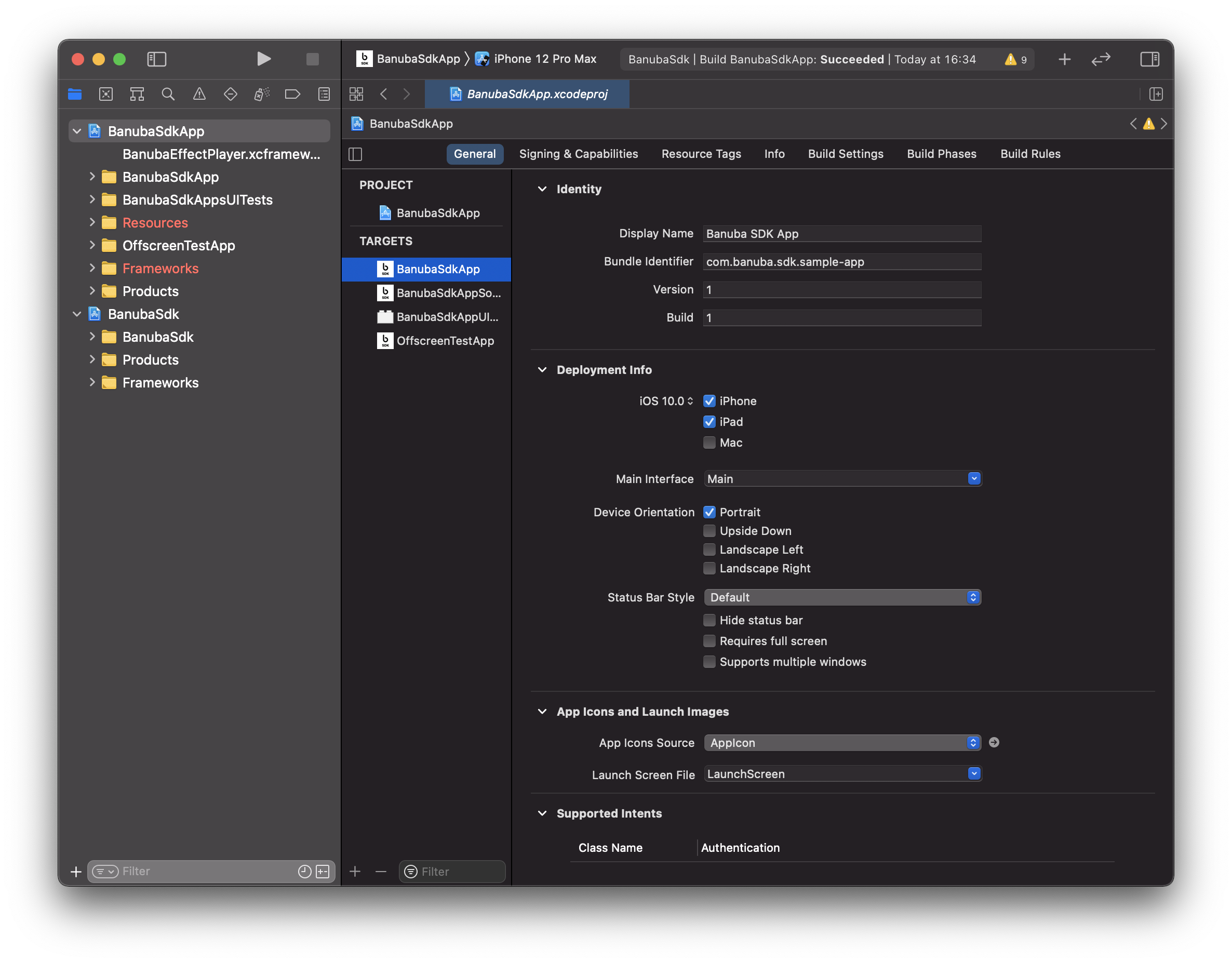Go forward in editor history
1232x963 pixels.
(x=407, y=94)
